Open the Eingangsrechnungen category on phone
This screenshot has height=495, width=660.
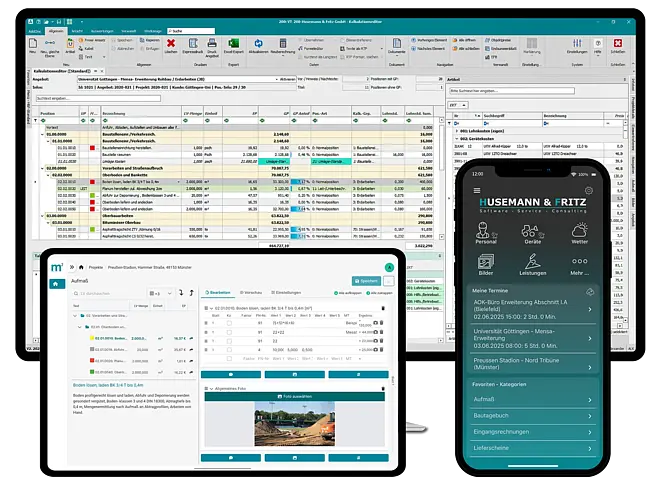pyautogui.click(x=532, y=432)
